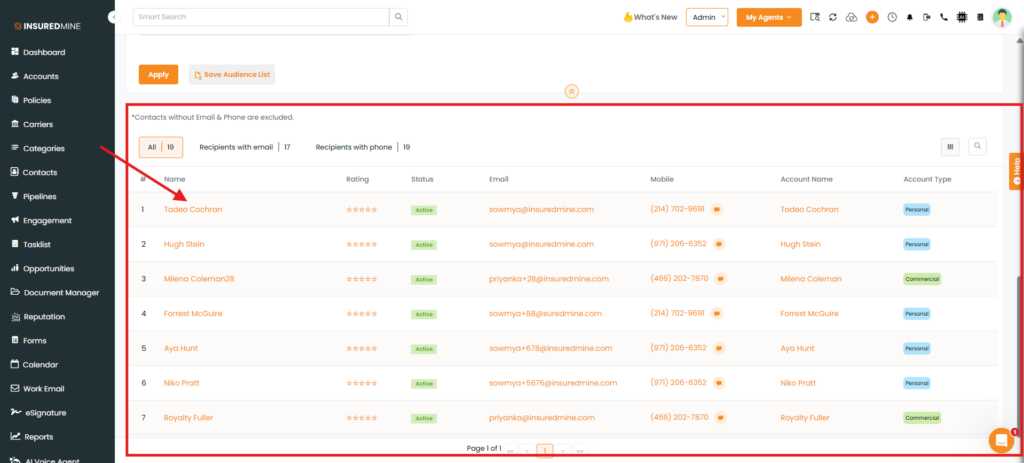Select the Recipients with email tab

click(244, 147)
